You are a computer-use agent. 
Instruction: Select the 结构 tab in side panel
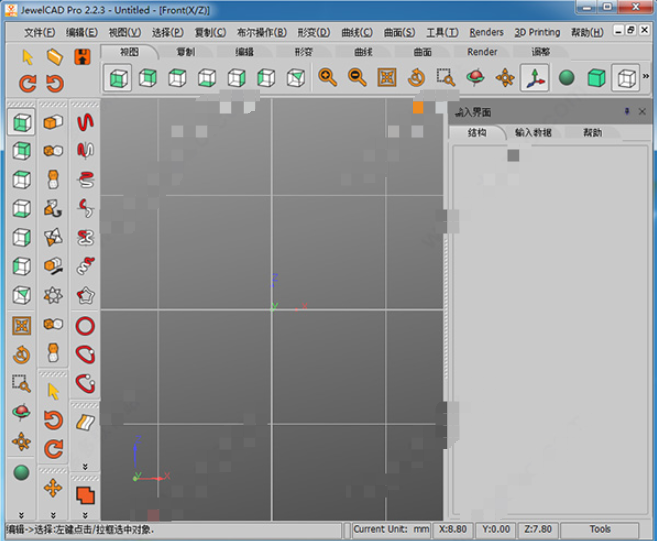[x=477, y=133]
